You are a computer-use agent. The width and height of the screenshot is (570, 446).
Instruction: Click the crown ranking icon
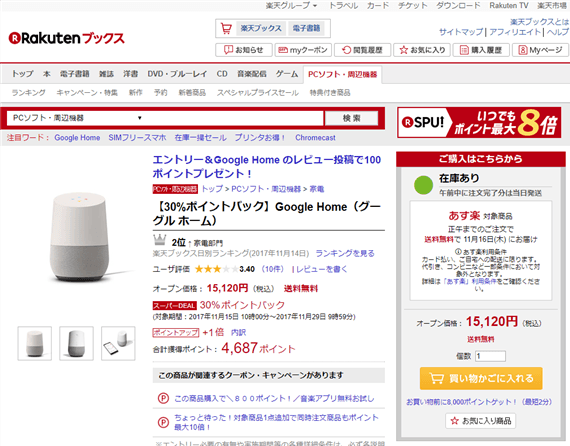(x=159, y=240)
